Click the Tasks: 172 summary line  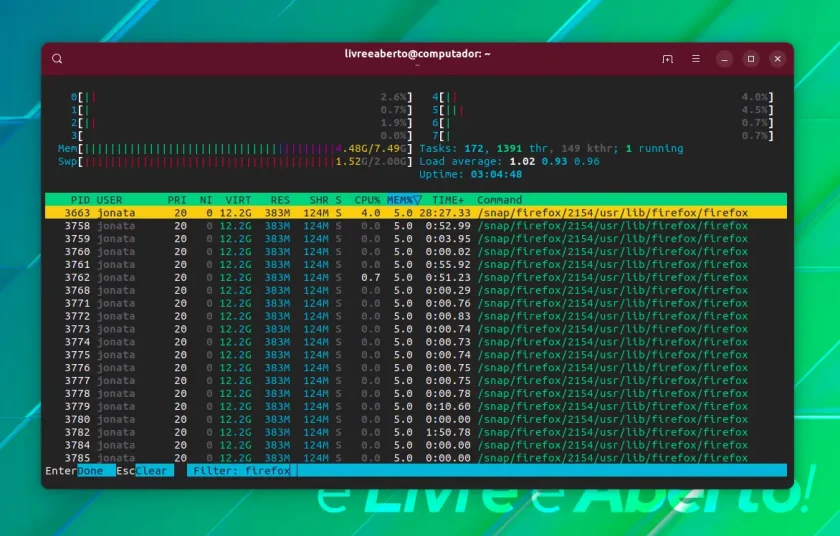551,148
